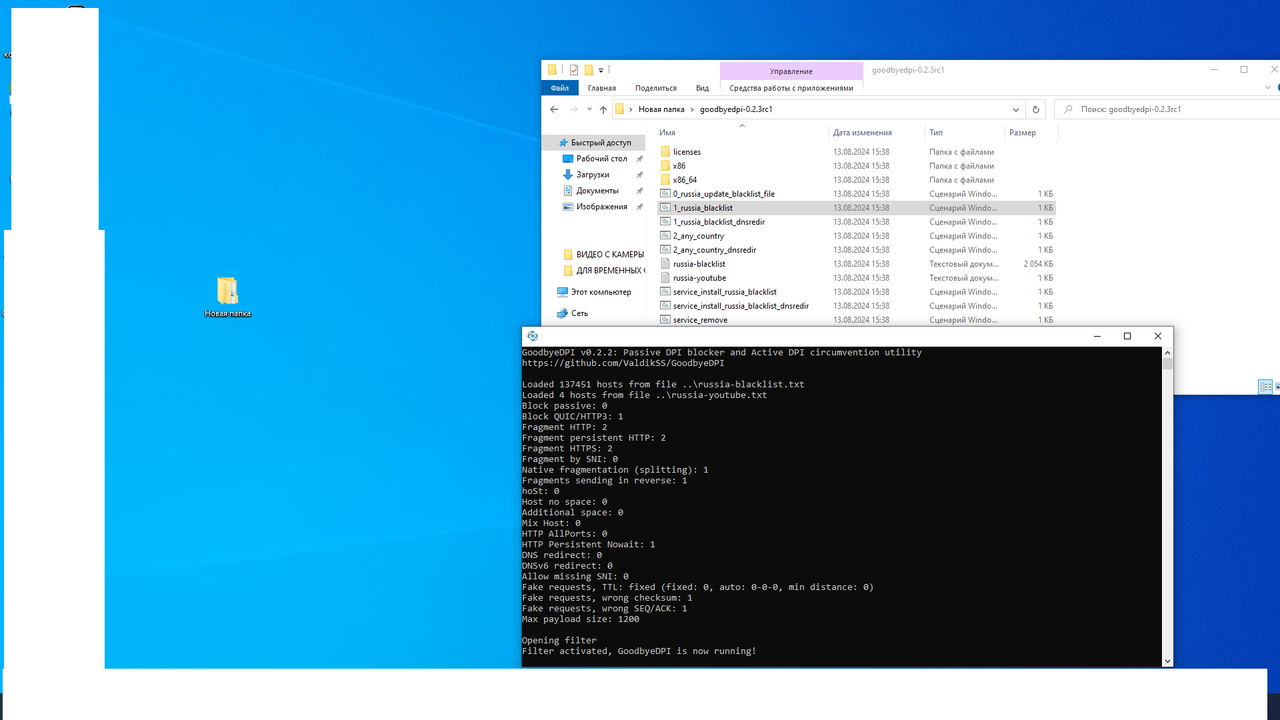This screenshot has height=720, width=1280.
Task: Open Загрузки in the navigation pane
Action: click(594, 175)
